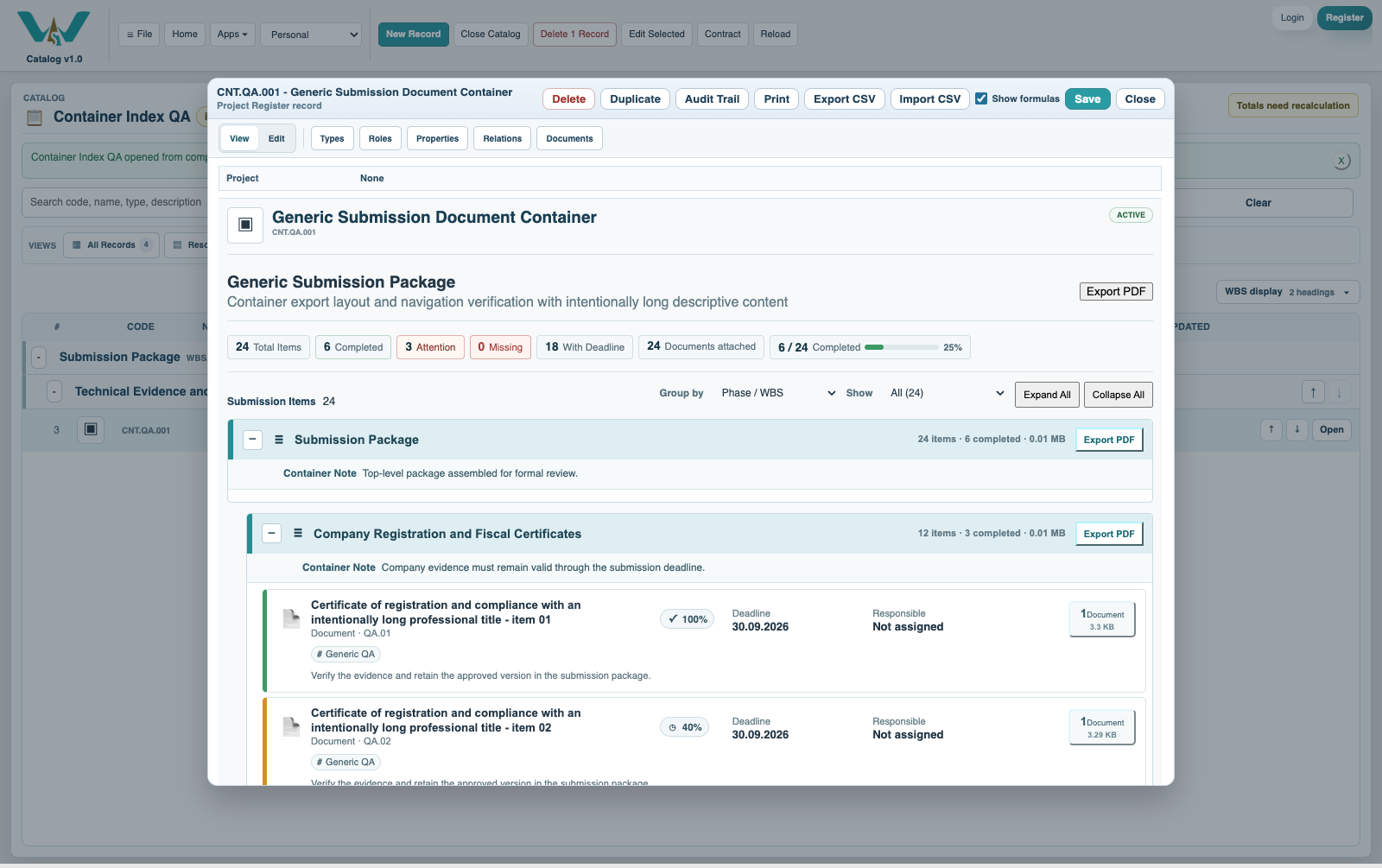Collapse the Submission Package group in dialog
Screen dimensions: 1382x868
tap(252, 440)
